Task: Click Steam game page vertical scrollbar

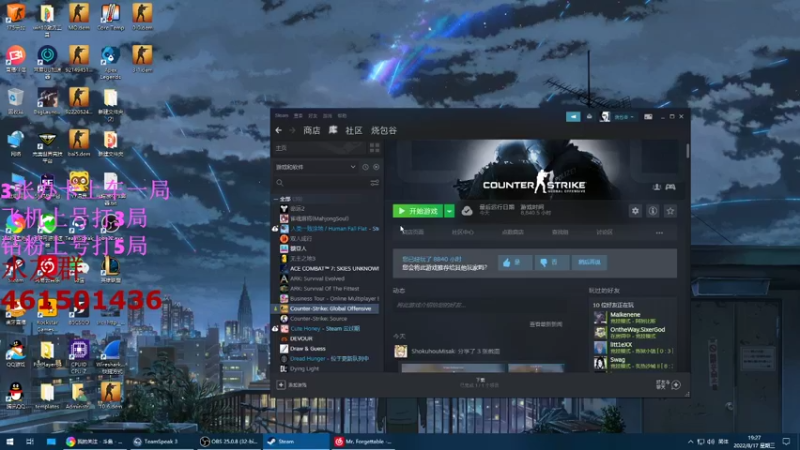Action: click(x=688, y=151)
